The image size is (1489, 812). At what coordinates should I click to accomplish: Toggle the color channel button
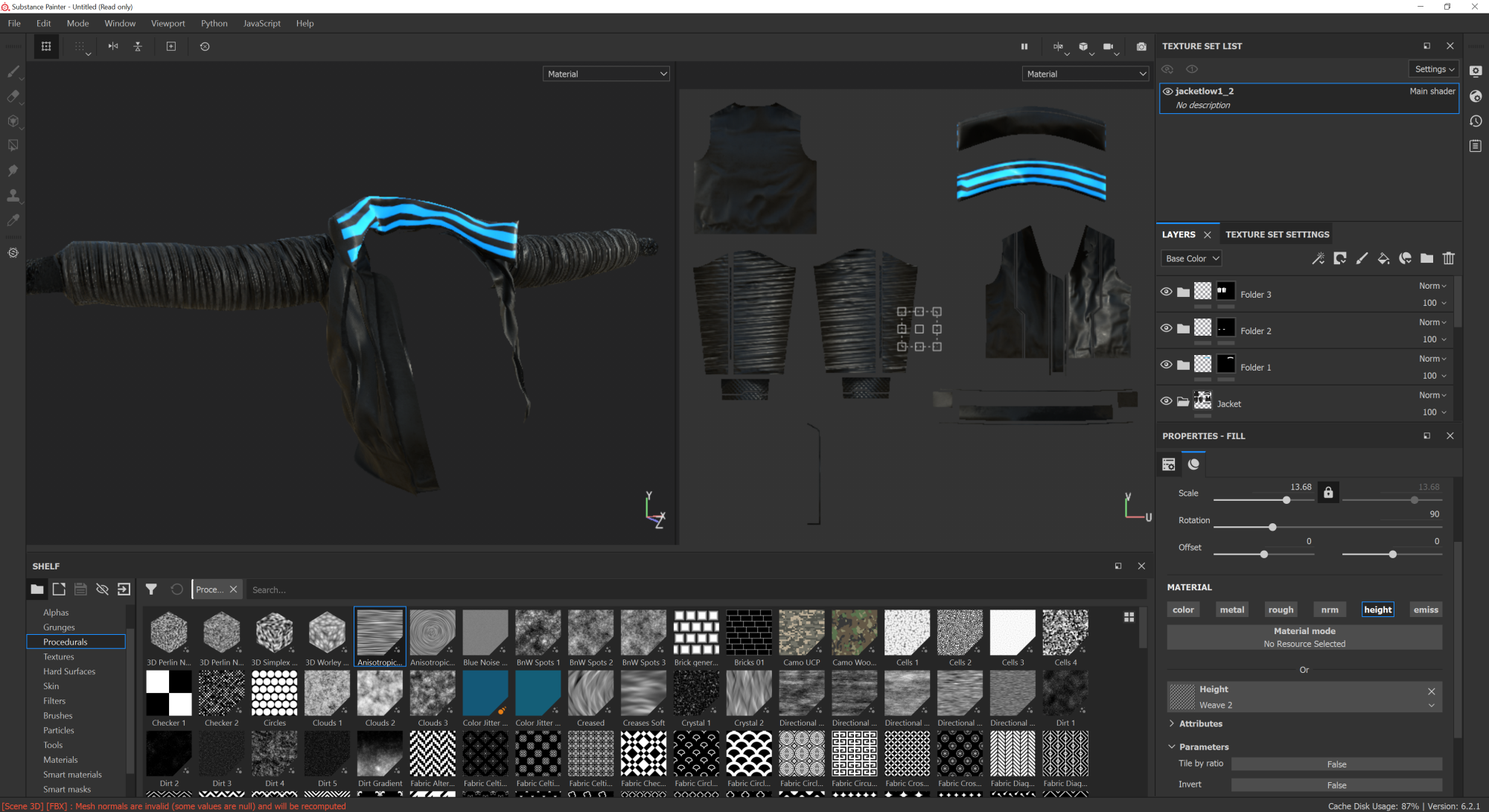coord(1183,610)
